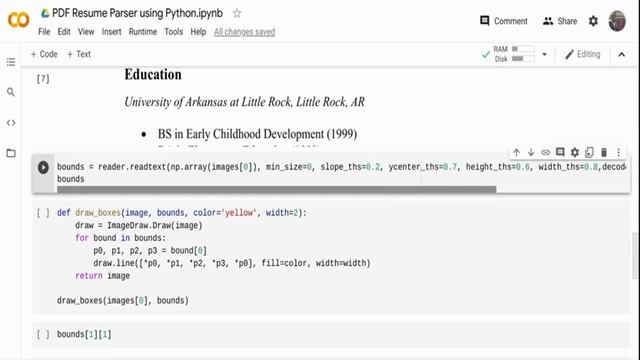
Task: Click the horizontal scrollbar in code cell
Action: click(276, 189)
